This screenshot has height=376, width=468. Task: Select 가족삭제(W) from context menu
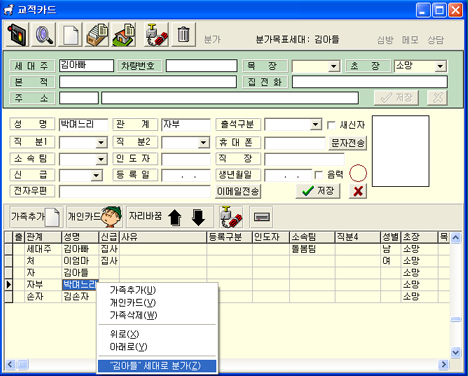[133, 315]
